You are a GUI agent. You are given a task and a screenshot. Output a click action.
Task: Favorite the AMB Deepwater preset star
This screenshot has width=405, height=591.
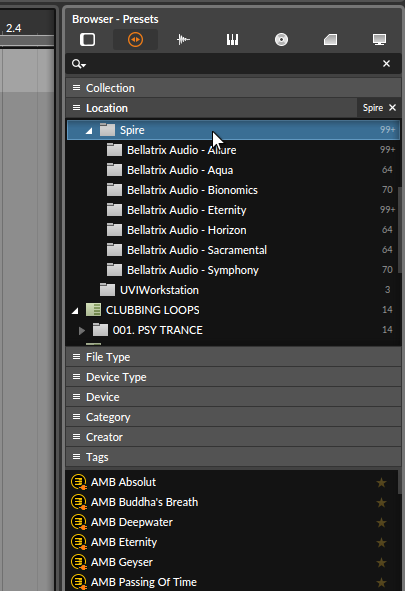point(381,522)
